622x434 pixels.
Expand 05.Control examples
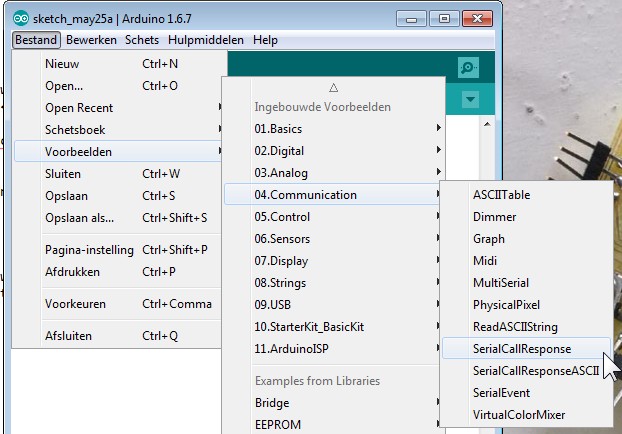click(334, 217)
